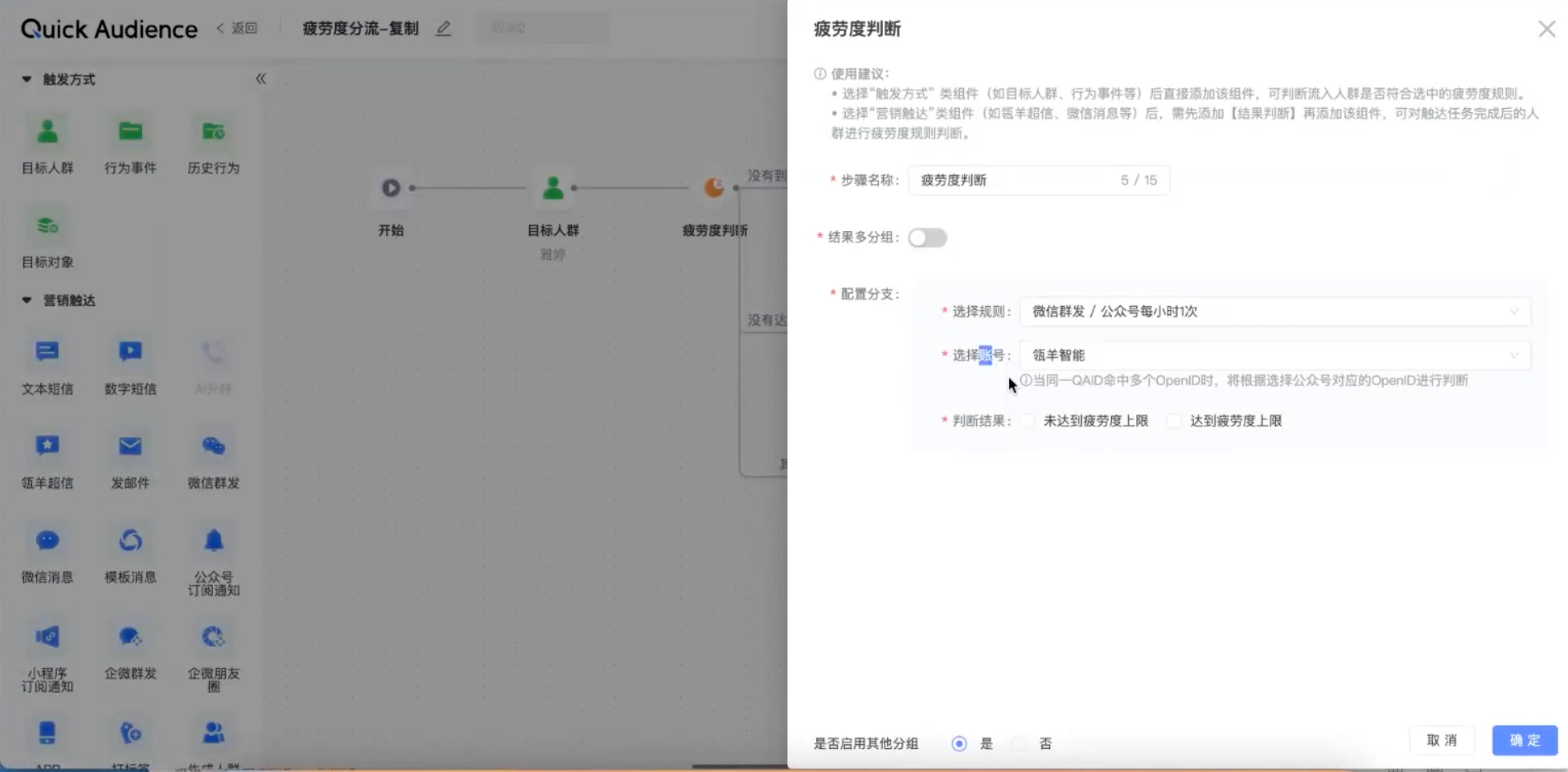Open the 选择账号 dropdown showing 瓴羊智能
The height and width of the screenshot is (772, 1568).
[1275, 355]
